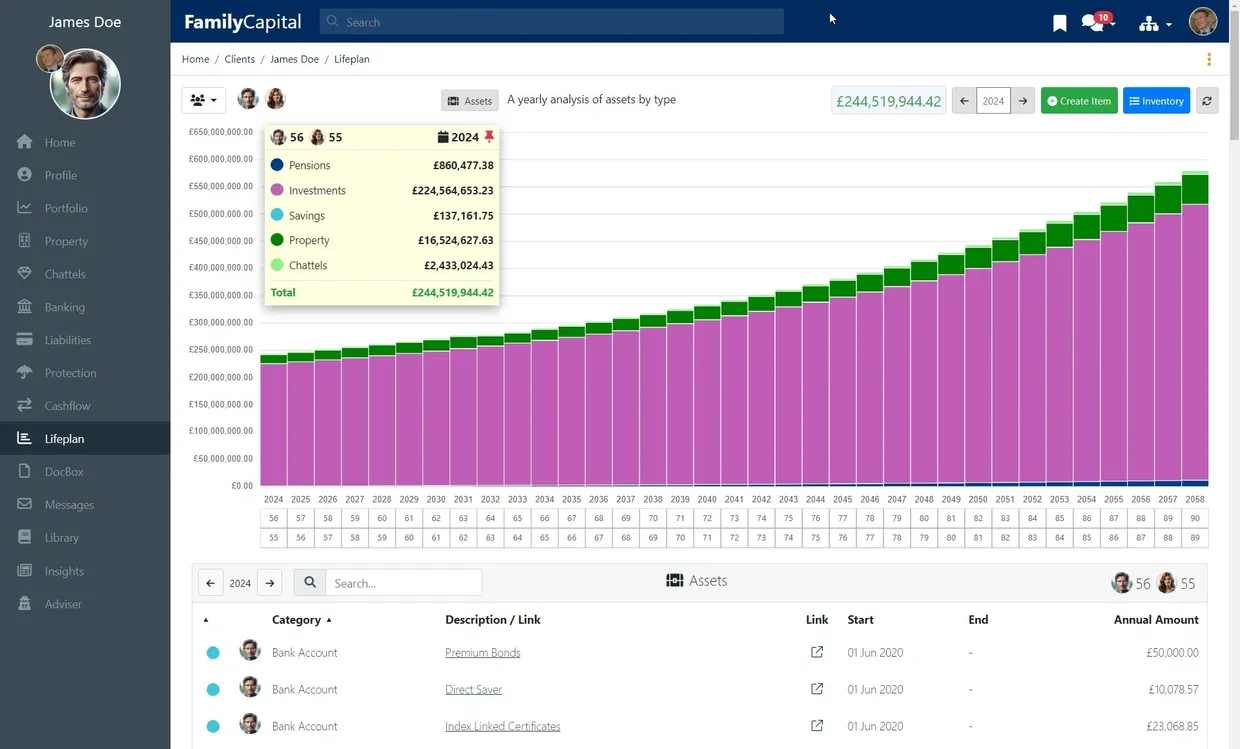This screenshot has width=1240, height=749.
Task: Expand the profile avatar menu top right
Action: [1202, 21]
